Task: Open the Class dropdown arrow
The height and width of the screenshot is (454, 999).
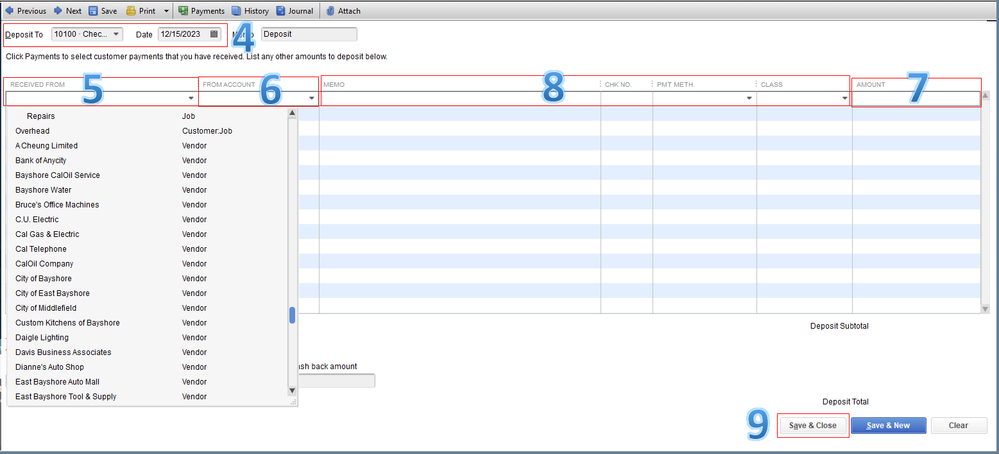Action: coord(845,99)
